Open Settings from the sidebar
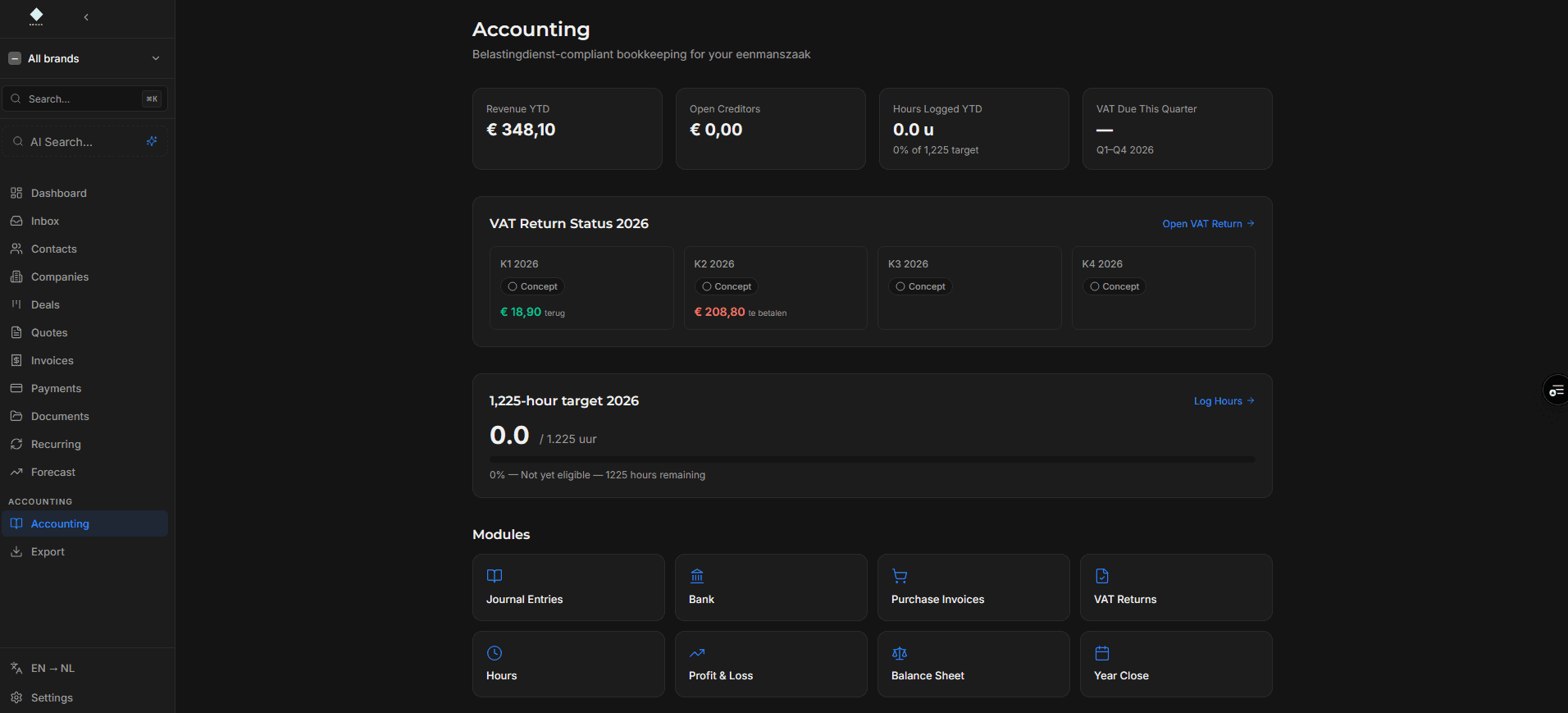1568x713 pixels. 84,697
